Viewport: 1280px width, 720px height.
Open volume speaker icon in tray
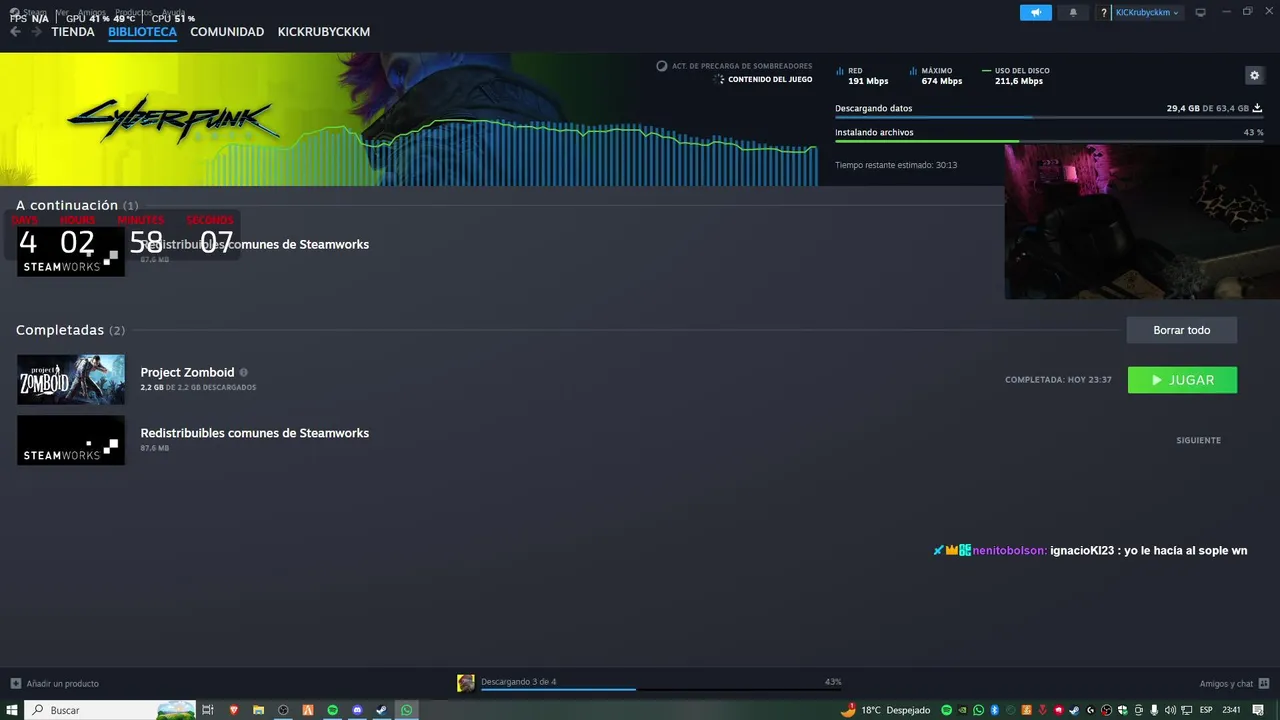point(1170,710)
